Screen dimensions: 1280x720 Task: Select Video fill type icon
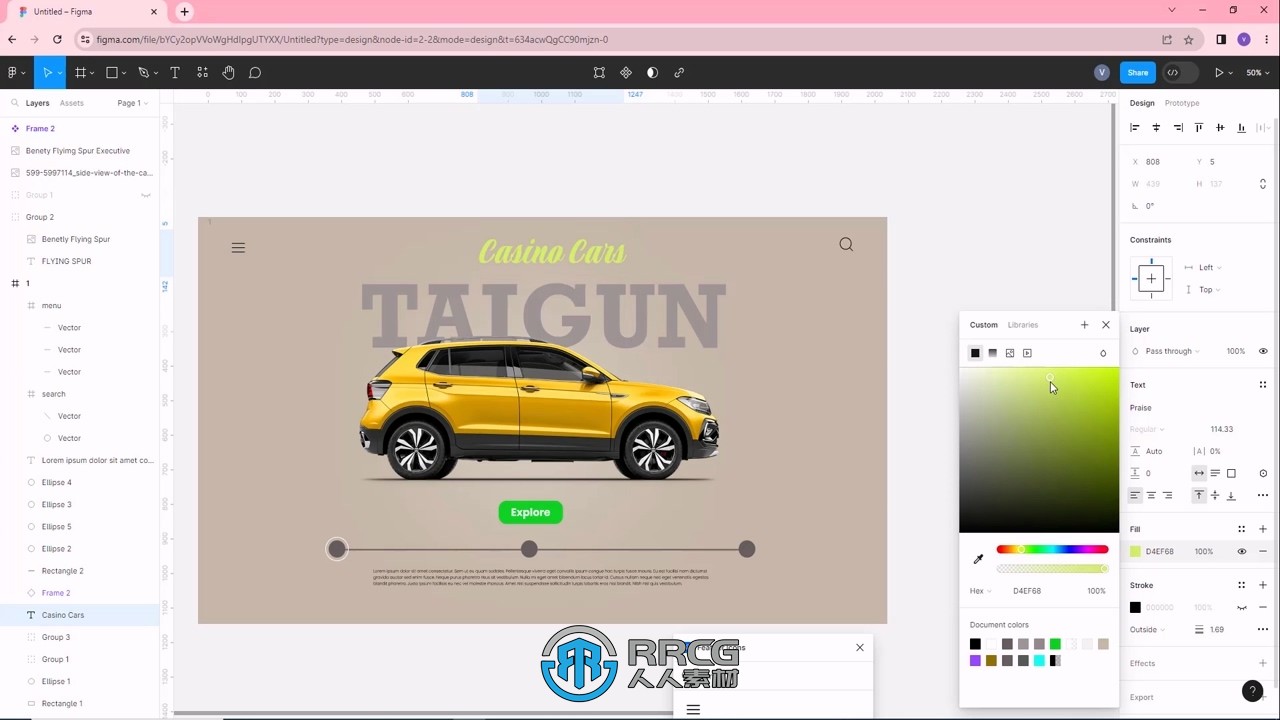[x=1027, y=353]
